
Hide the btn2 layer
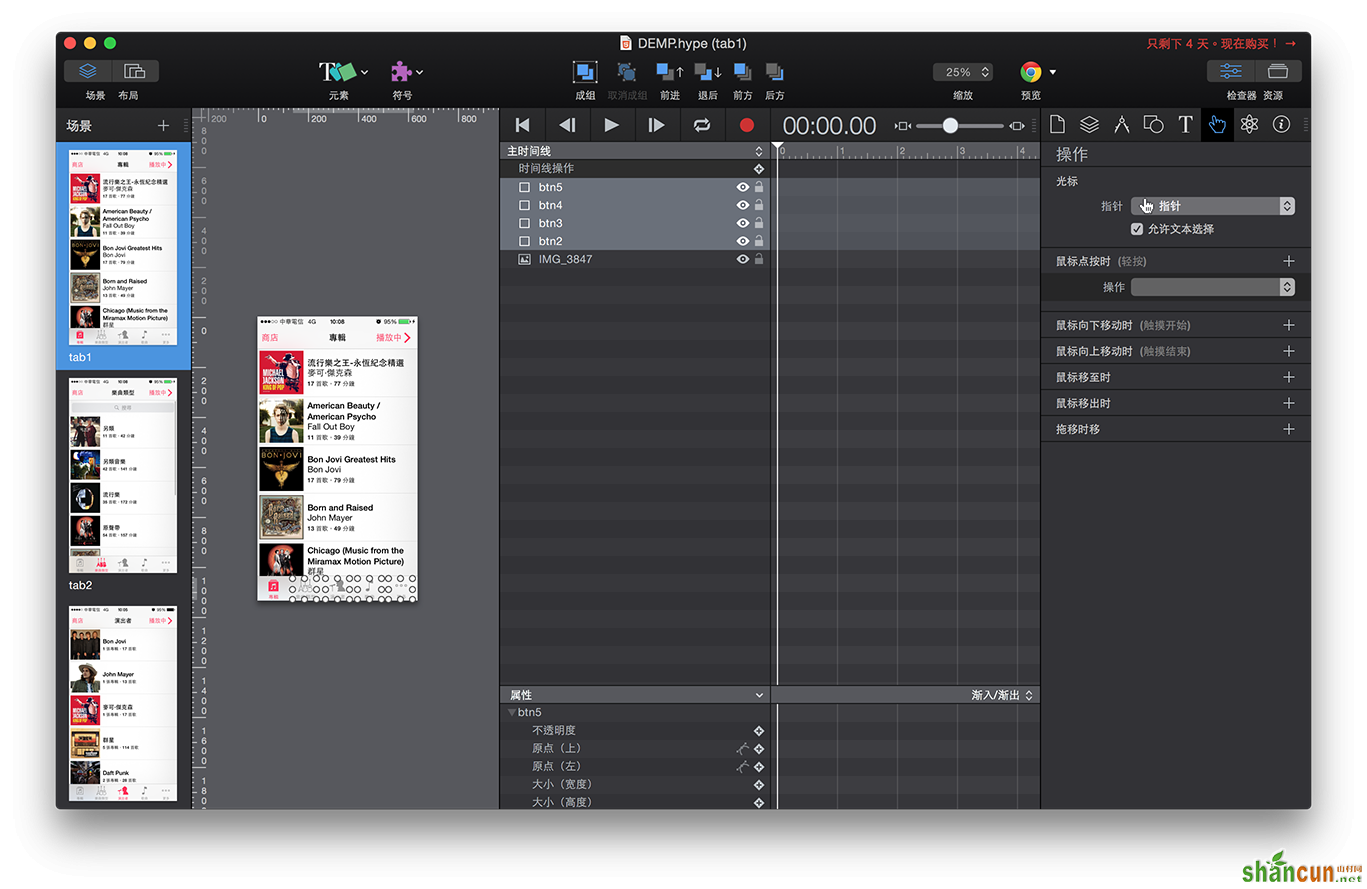pyautogui.click(x=742, y=241)
